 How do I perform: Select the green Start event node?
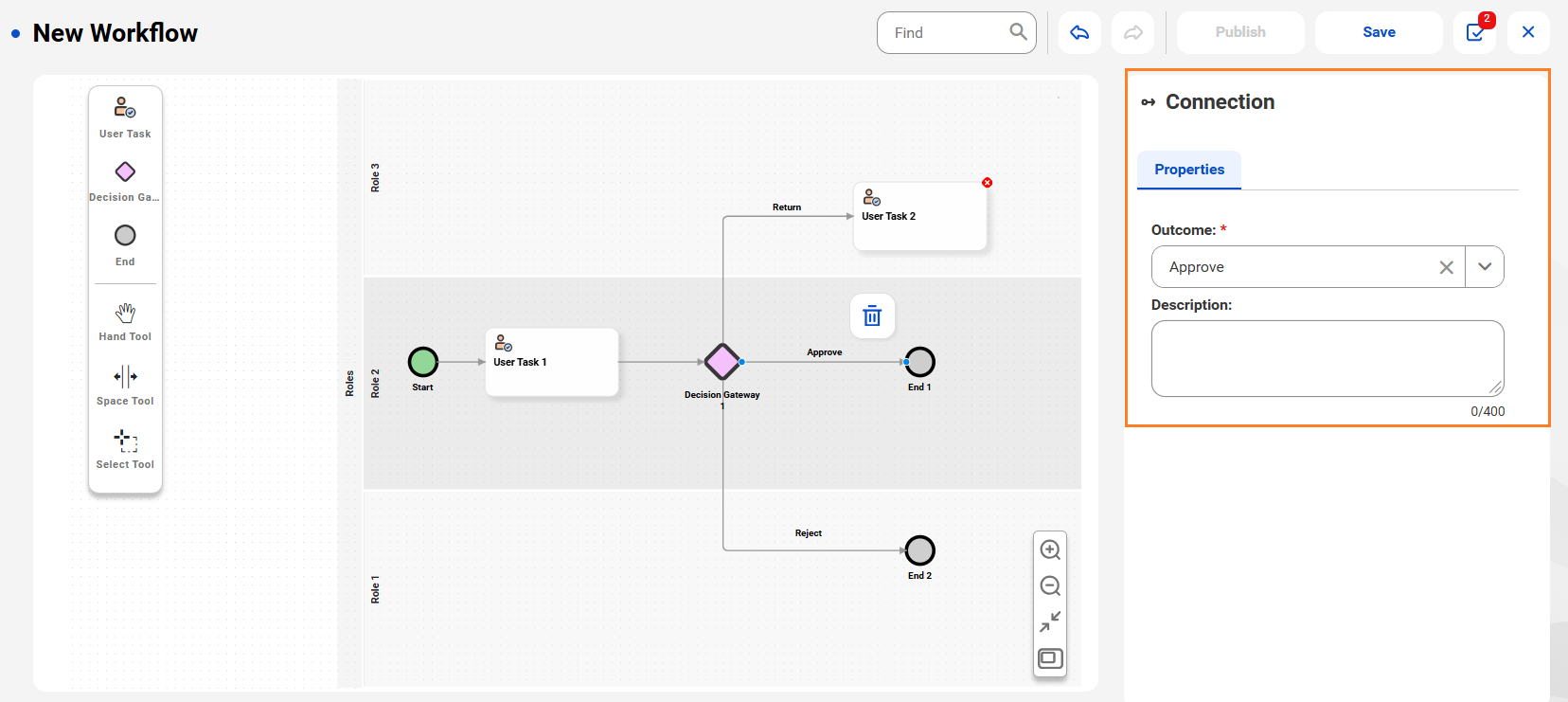point(423,362)
